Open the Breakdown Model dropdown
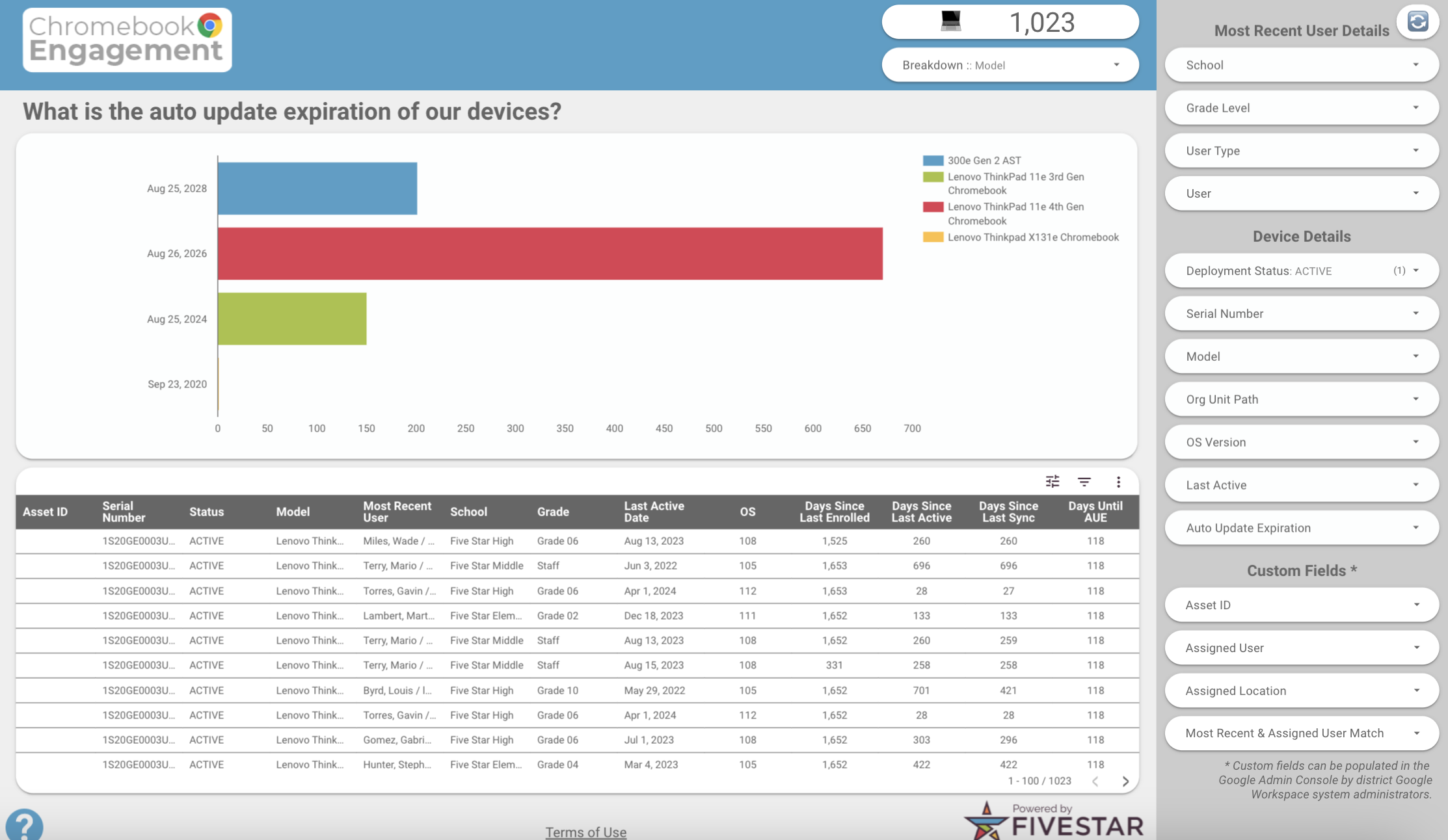Viewport: 1448px width, 840px height. click(1010, 65)
